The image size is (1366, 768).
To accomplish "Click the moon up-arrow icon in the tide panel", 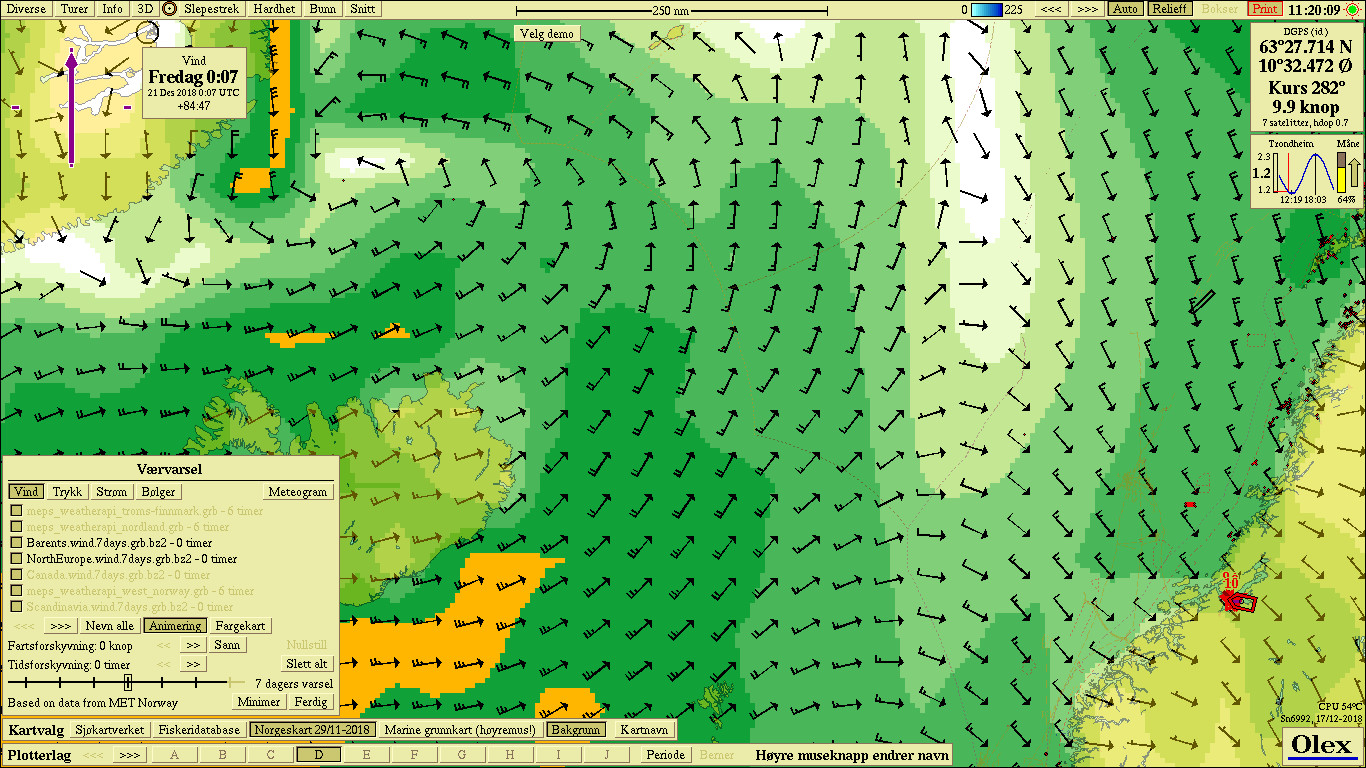I will (1354, 172).
